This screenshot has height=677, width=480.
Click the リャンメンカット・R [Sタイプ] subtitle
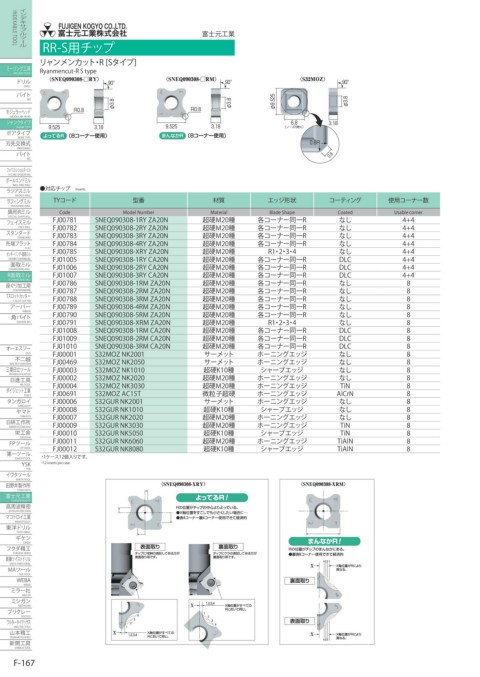[x=88, y=63]
